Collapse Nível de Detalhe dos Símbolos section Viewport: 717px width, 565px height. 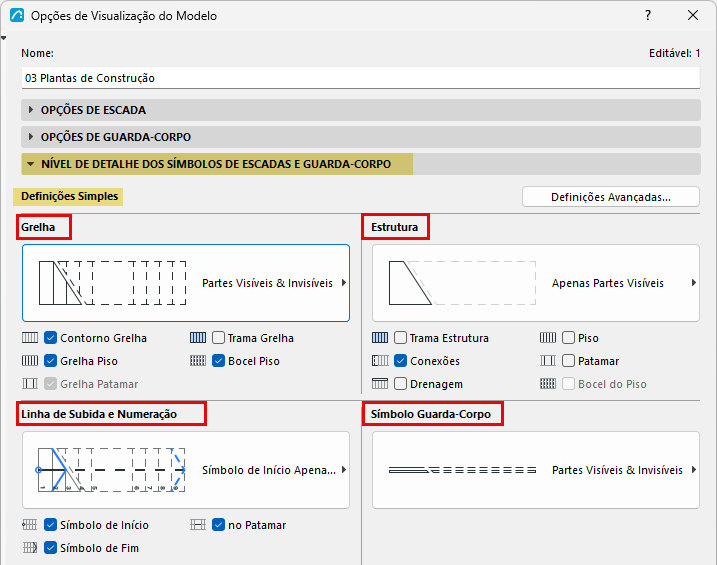click(x=361, y=164)
